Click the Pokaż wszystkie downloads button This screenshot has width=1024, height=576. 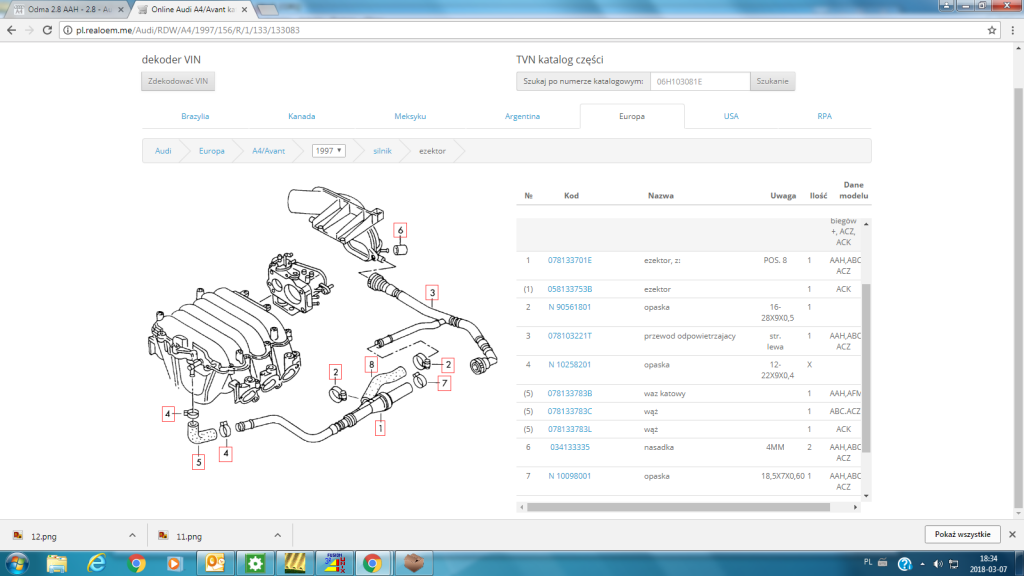pyautogui.click(x=963, y=534)
